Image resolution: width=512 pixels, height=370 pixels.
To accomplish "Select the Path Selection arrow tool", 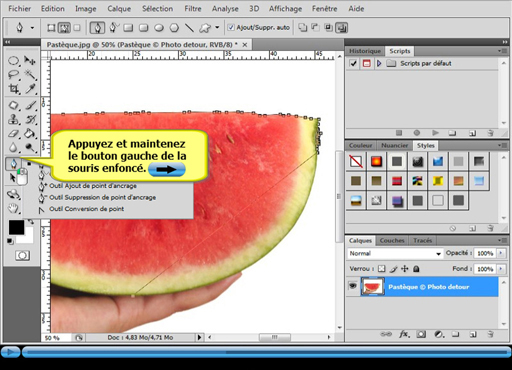I will [x=13, y=178].
